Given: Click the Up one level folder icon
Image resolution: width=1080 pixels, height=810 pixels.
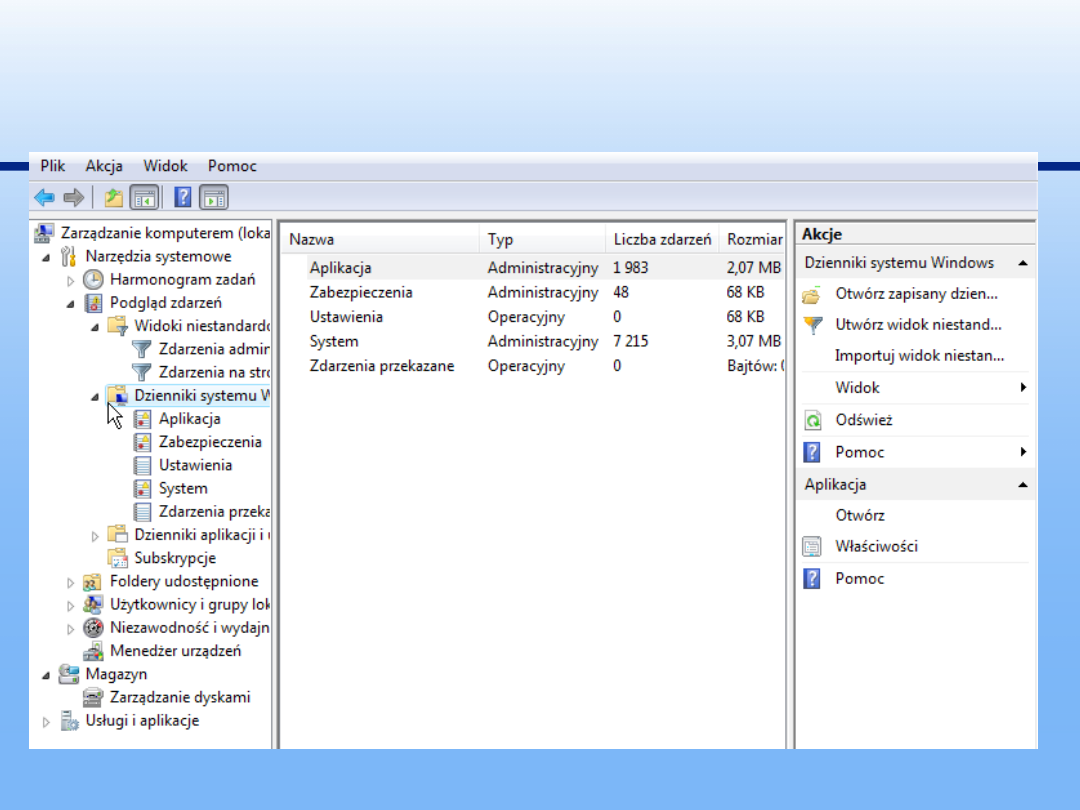Looking at the screenshot, I should [x=114, y=197].
